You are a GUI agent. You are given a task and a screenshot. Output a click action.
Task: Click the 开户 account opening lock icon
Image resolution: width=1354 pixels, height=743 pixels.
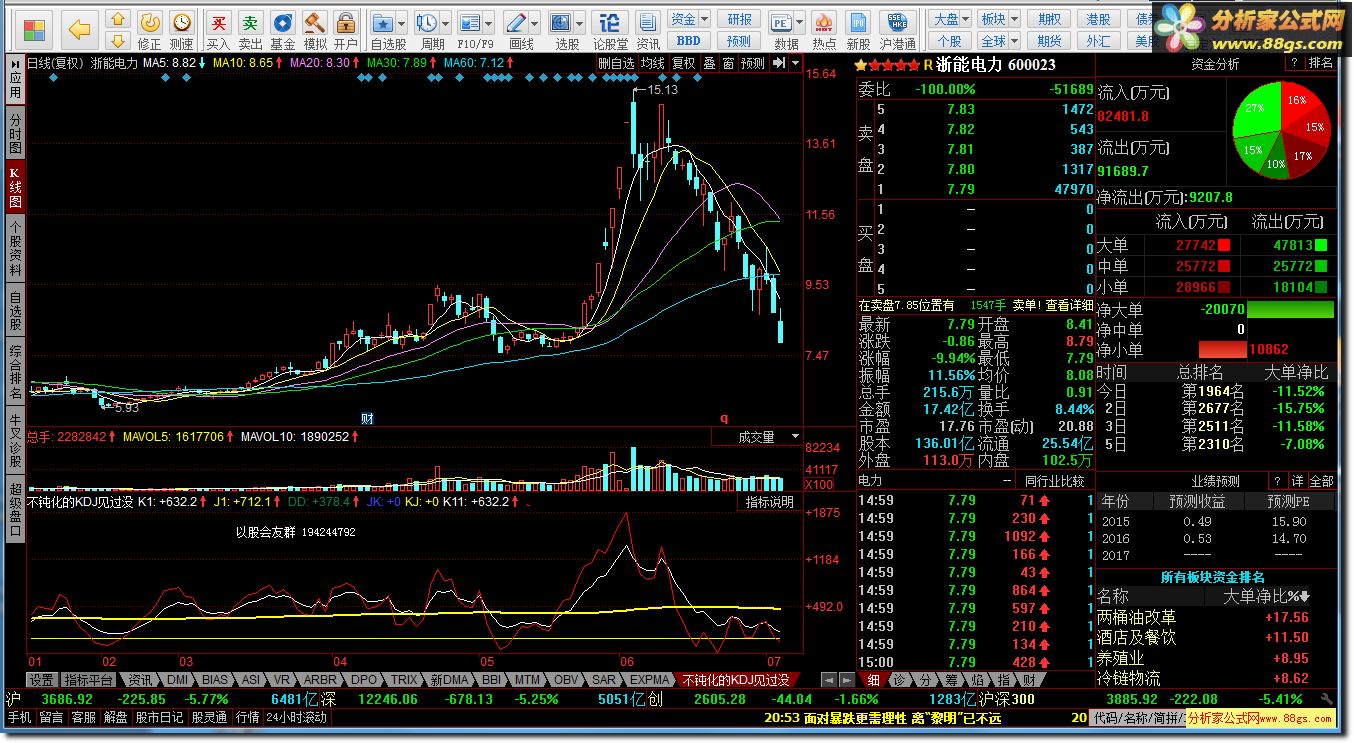click(346, 29)
